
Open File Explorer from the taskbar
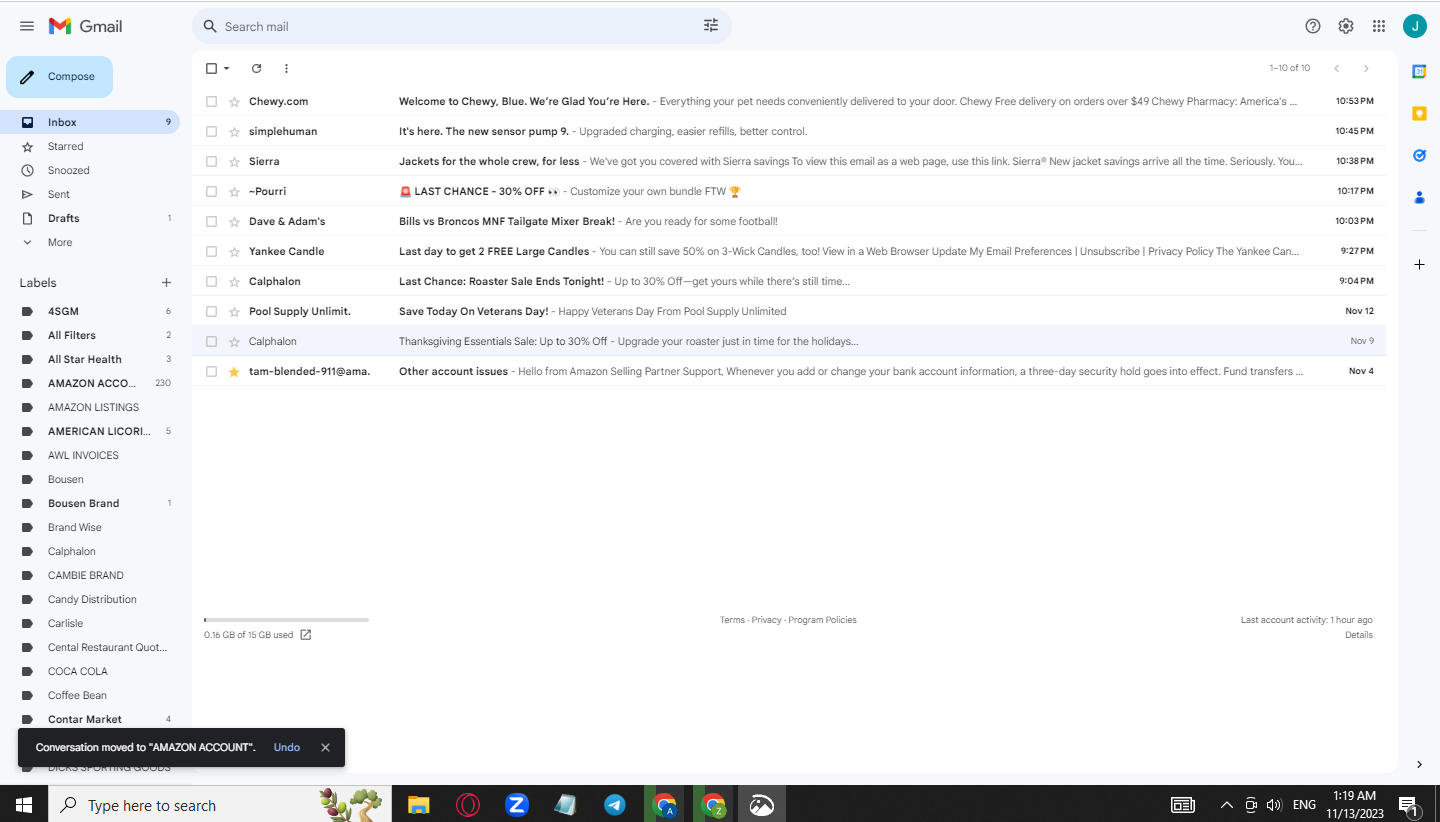418,804
